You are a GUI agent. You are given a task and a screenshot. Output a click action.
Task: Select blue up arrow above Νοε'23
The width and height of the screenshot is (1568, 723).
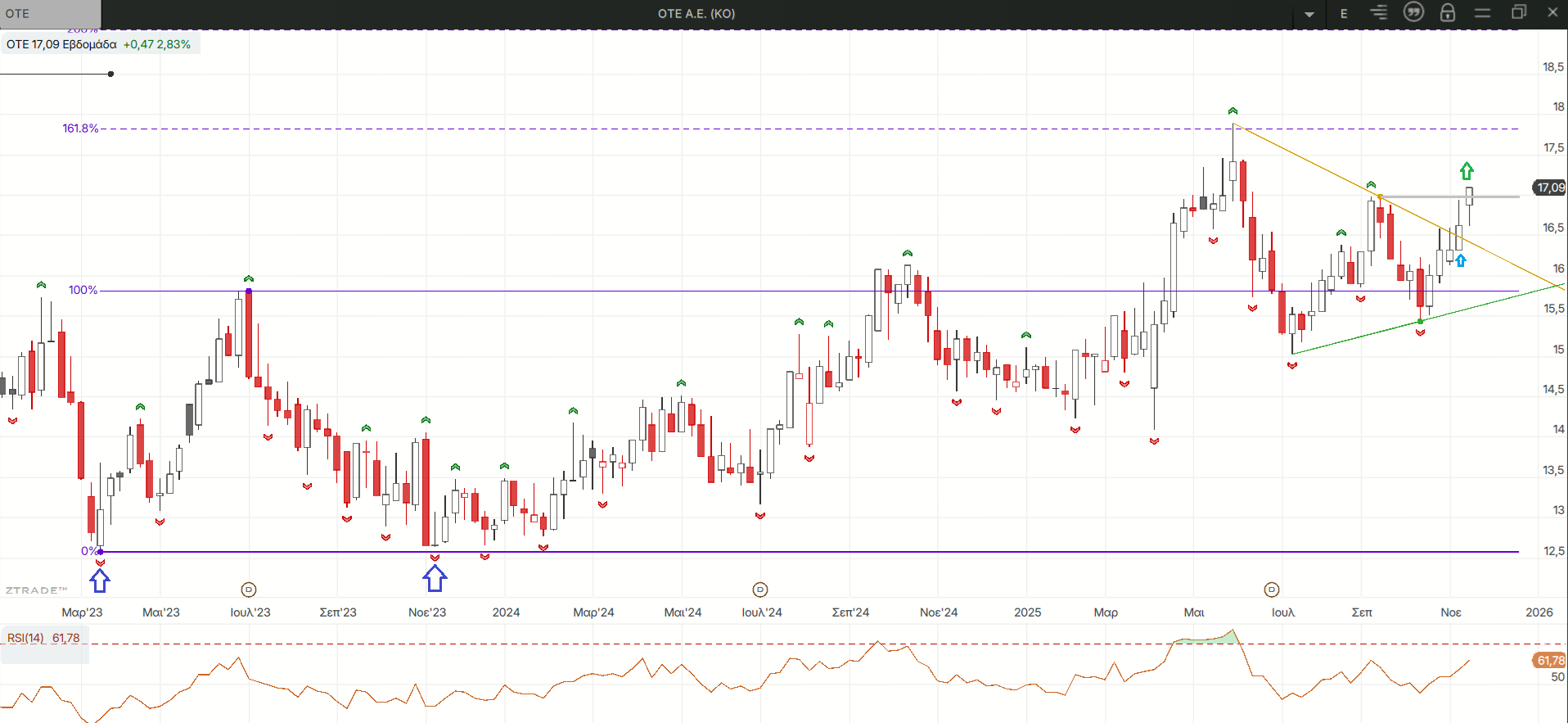[435, 578]
